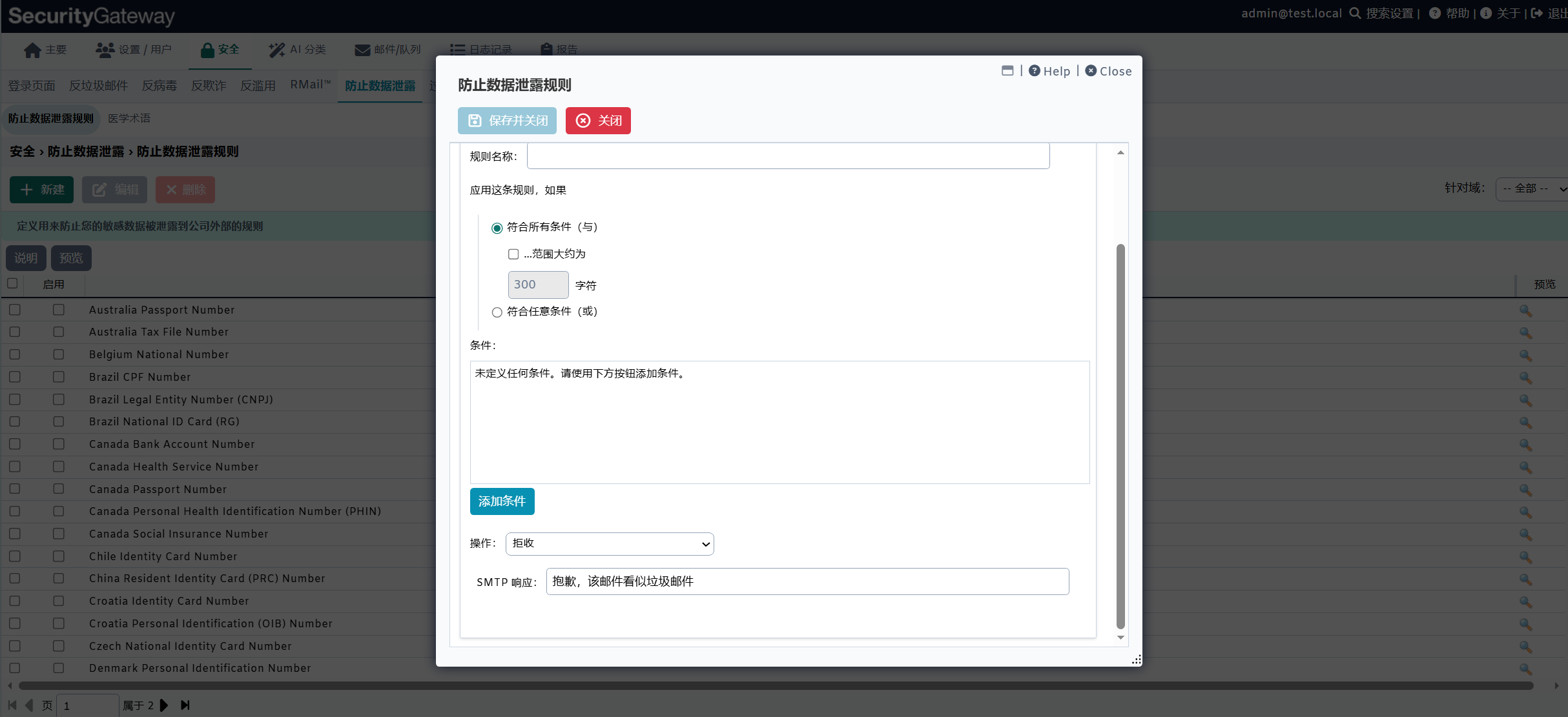
Task: Open the 医学术语 sub-tab
Action: [129, 119]
